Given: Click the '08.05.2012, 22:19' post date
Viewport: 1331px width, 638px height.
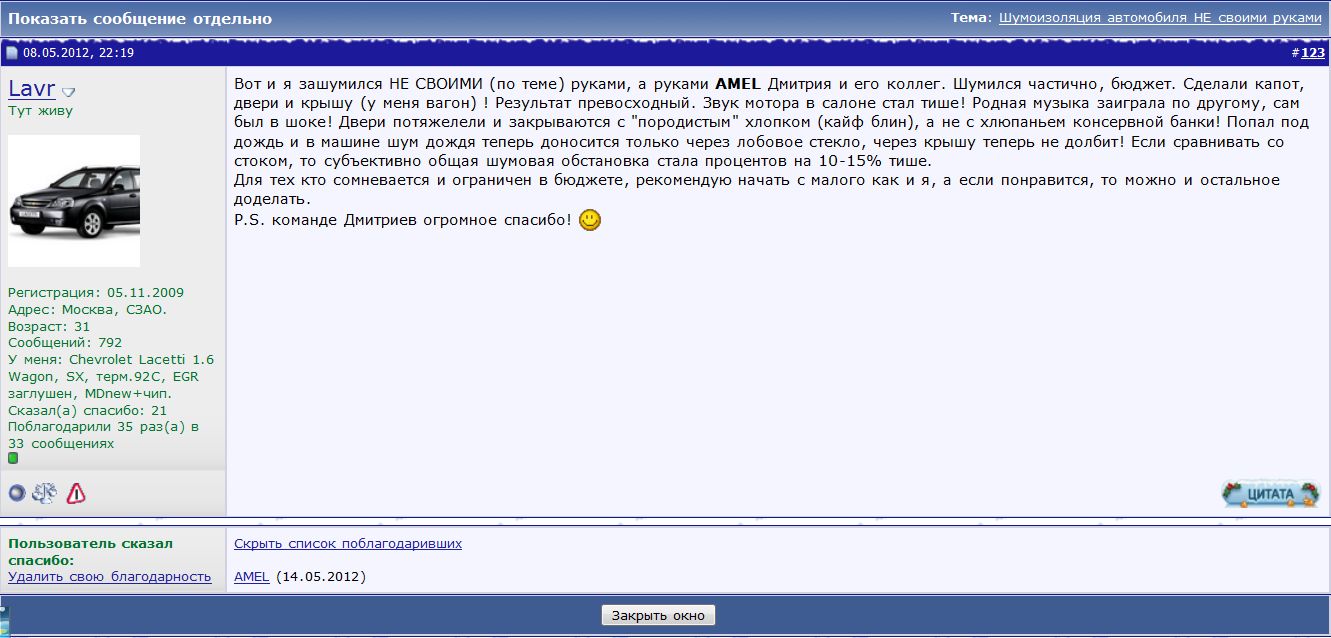Looking at the screenshot, I should (78, 53).
